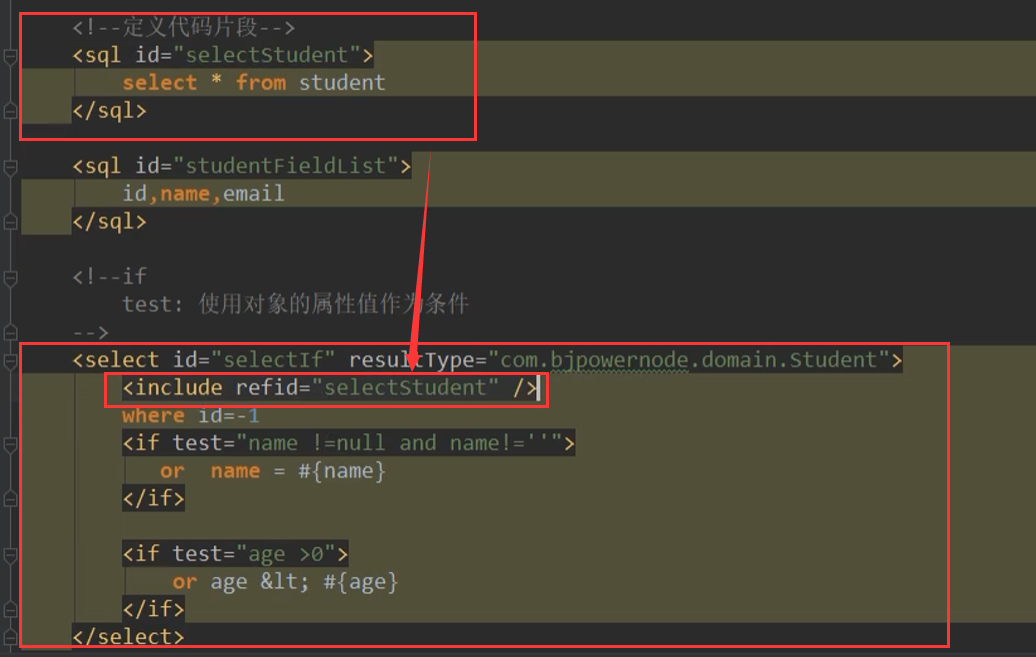Click the '&lt;' entity
The image size is (1036, 657).
click(x=285, y=582)
